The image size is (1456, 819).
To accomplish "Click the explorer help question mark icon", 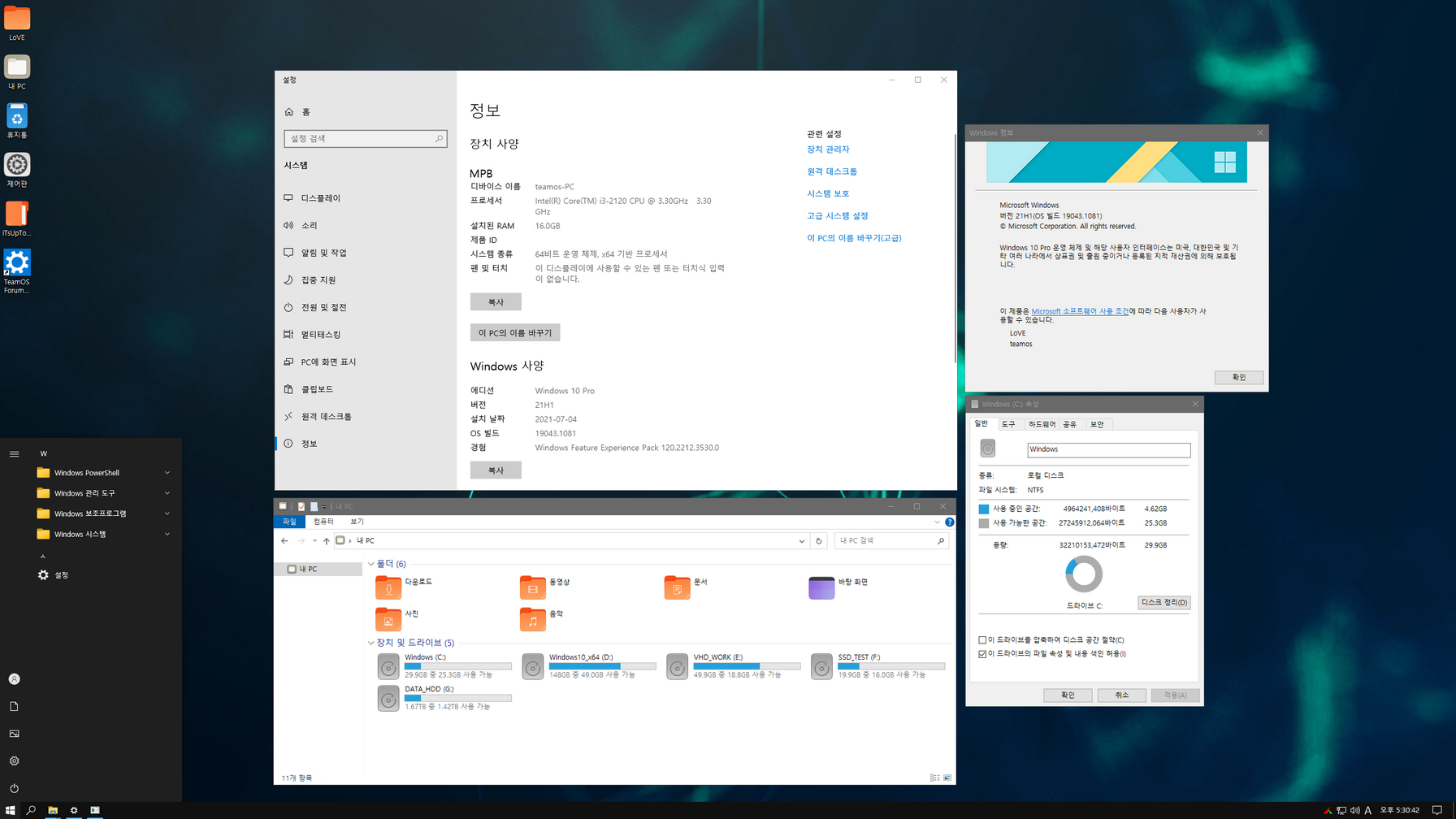I will click(x=949, y=522).
